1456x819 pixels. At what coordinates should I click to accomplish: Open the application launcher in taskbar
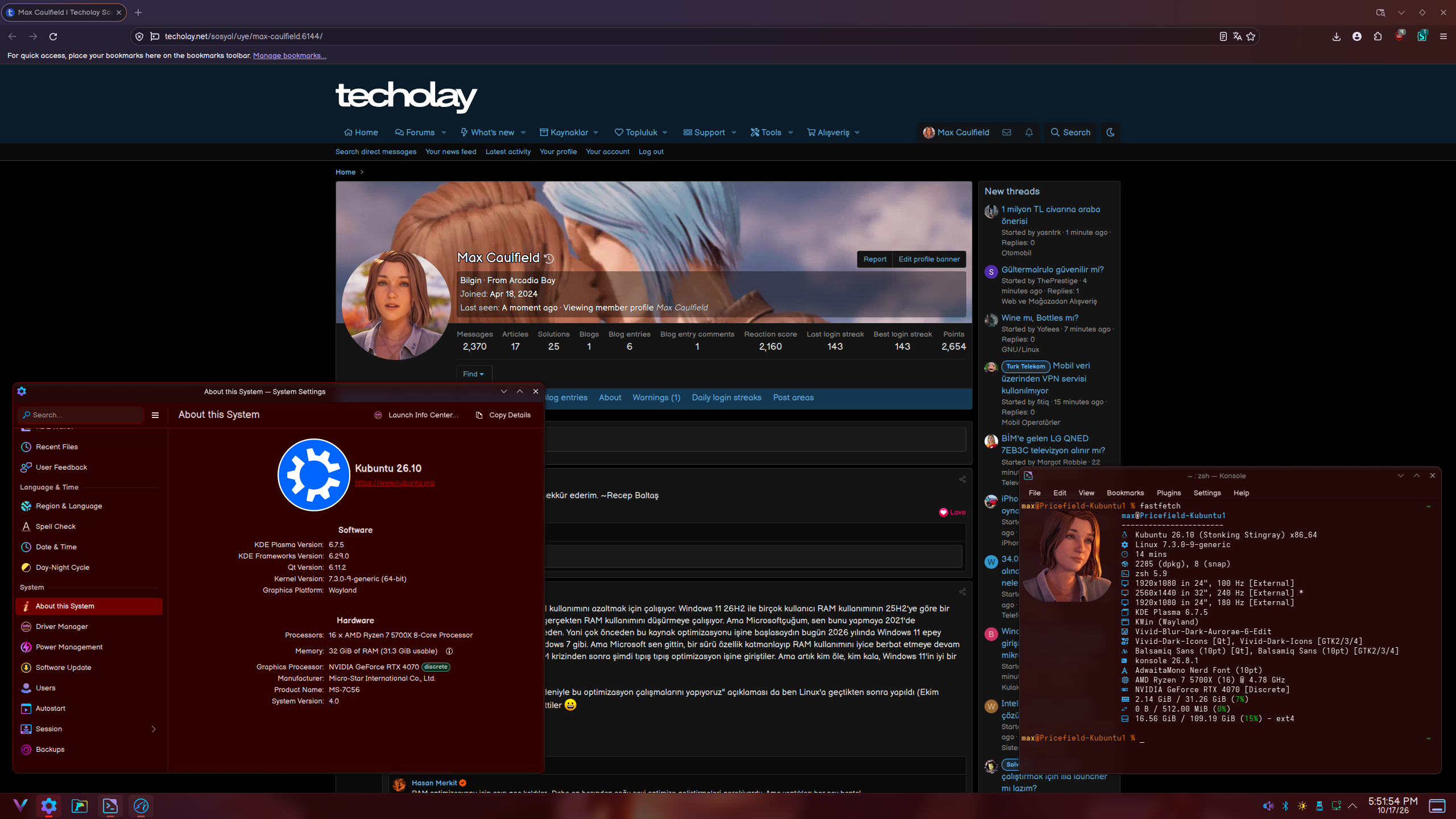20,805
